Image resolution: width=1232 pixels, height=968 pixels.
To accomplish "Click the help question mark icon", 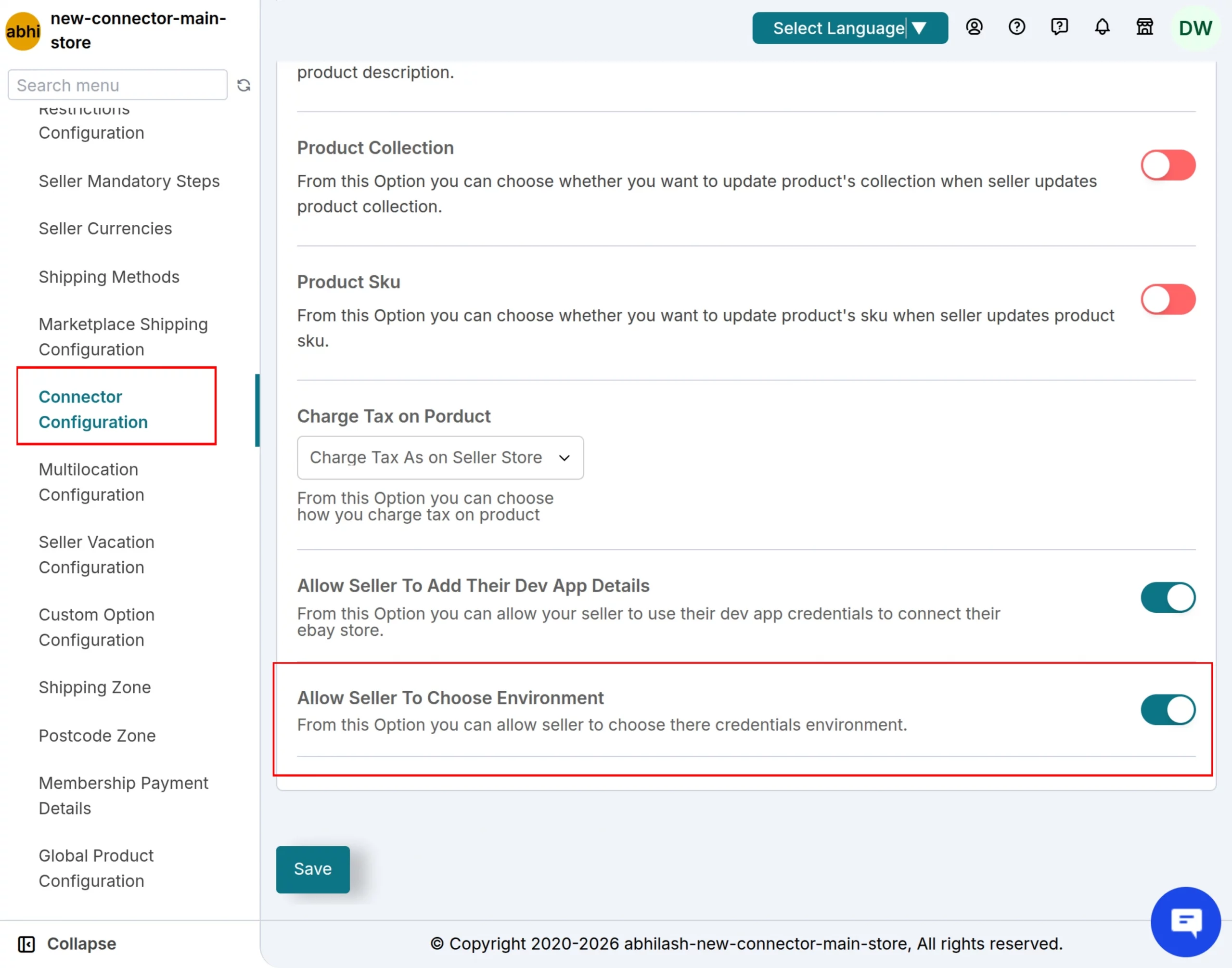I will click(x=1017, y=27).
